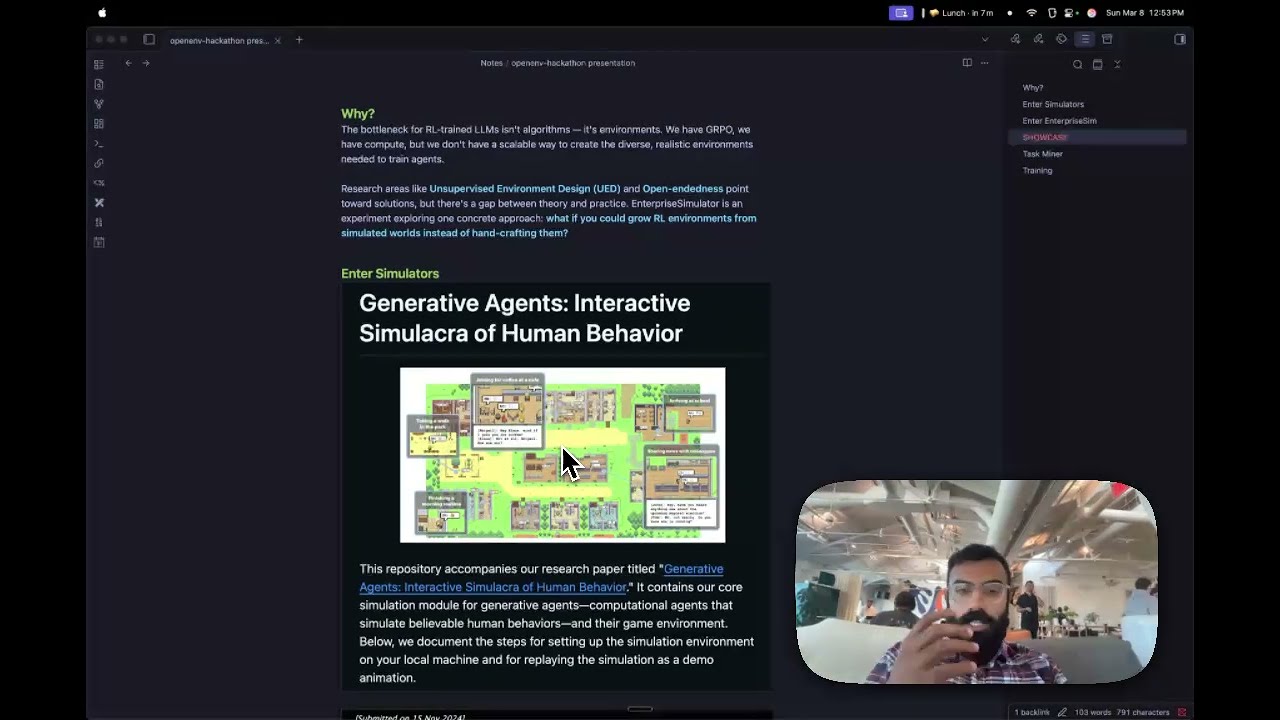Click the 'Why?' heading in the note
This screenshot has width=1280, height=720.
pyautogui.click(x=358, y=114)
